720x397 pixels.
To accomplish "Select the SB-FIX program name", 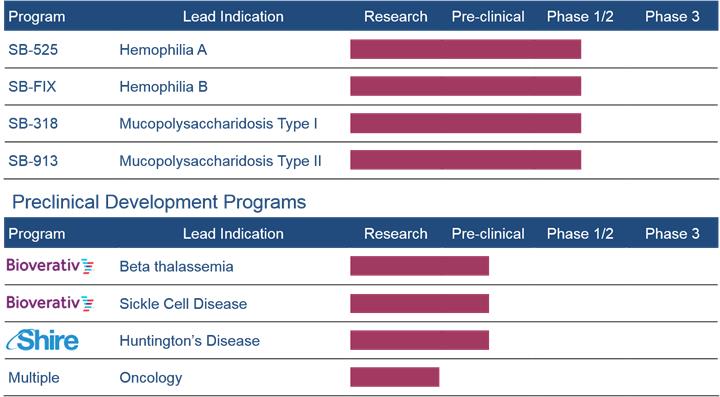I will (x=32, y=87).
